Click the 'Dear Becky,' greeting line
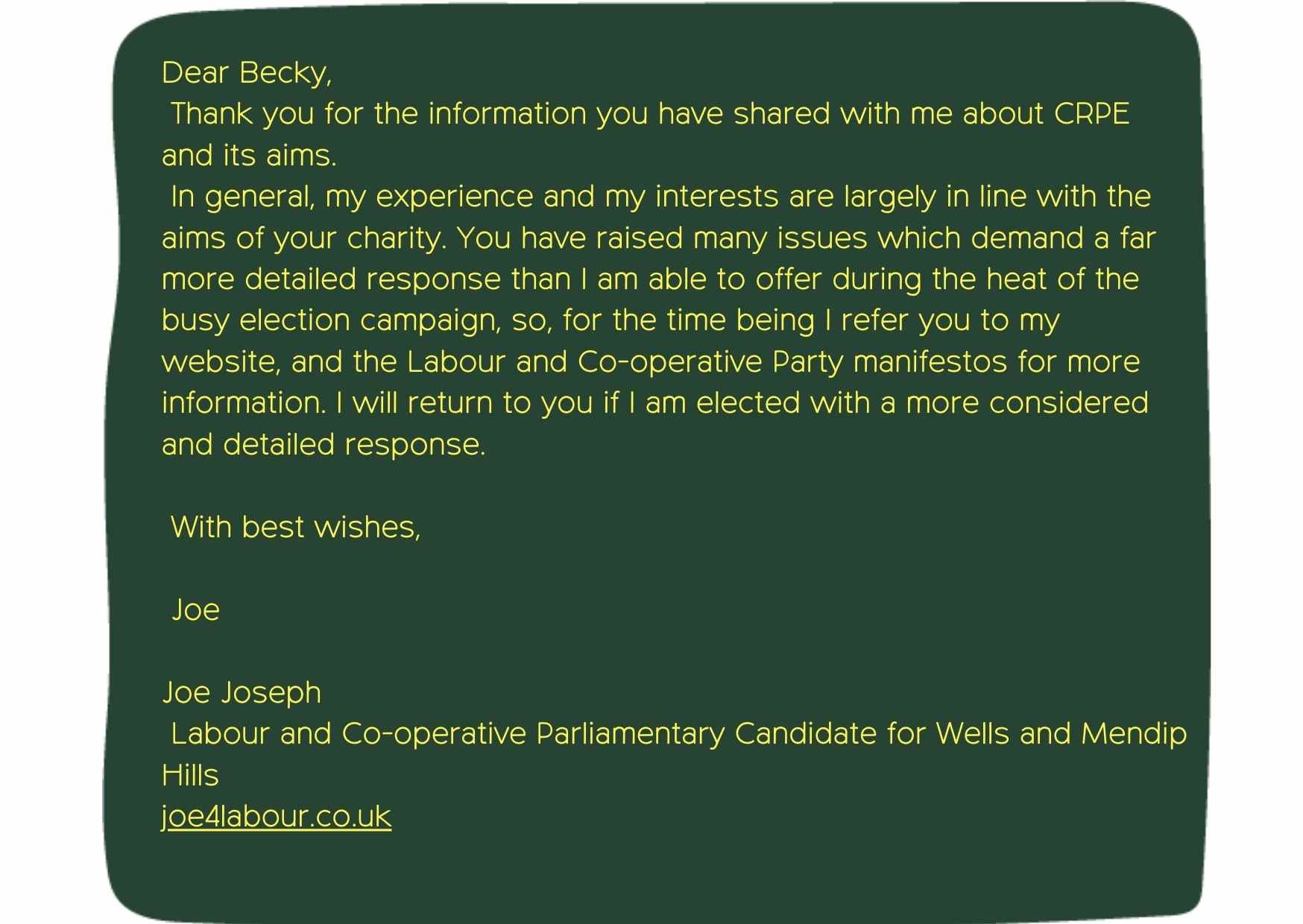The image size is (1303, 924). 247,74
